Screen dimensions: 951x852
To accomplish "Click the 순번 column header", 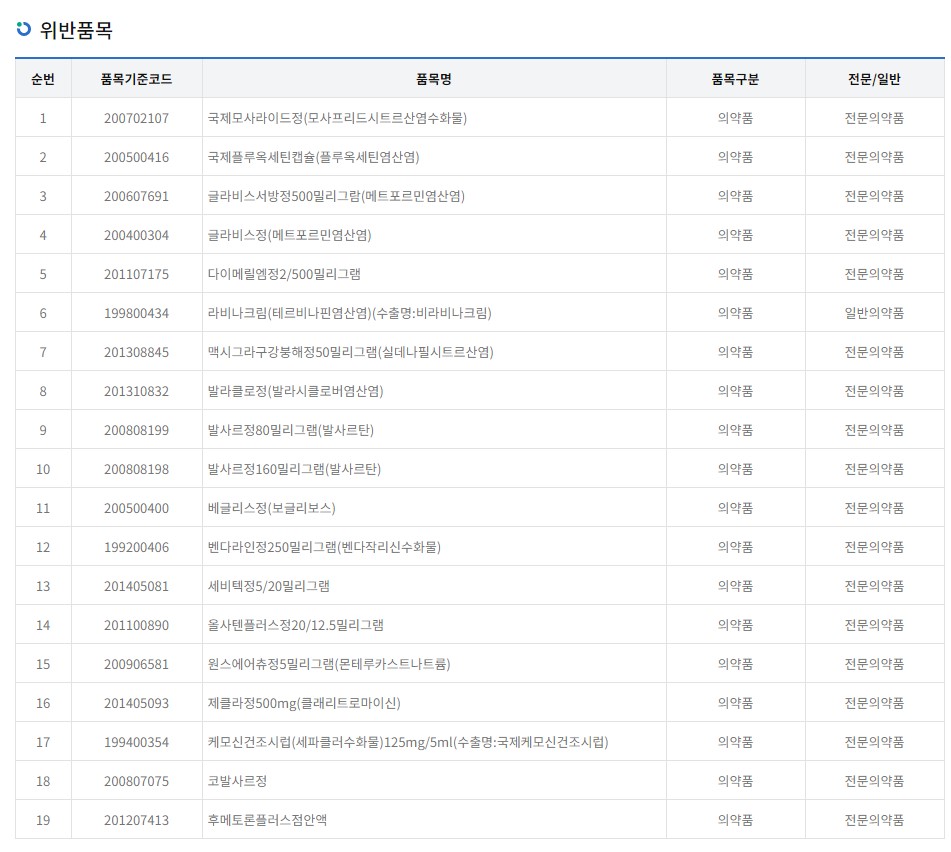I will (43, 79).
